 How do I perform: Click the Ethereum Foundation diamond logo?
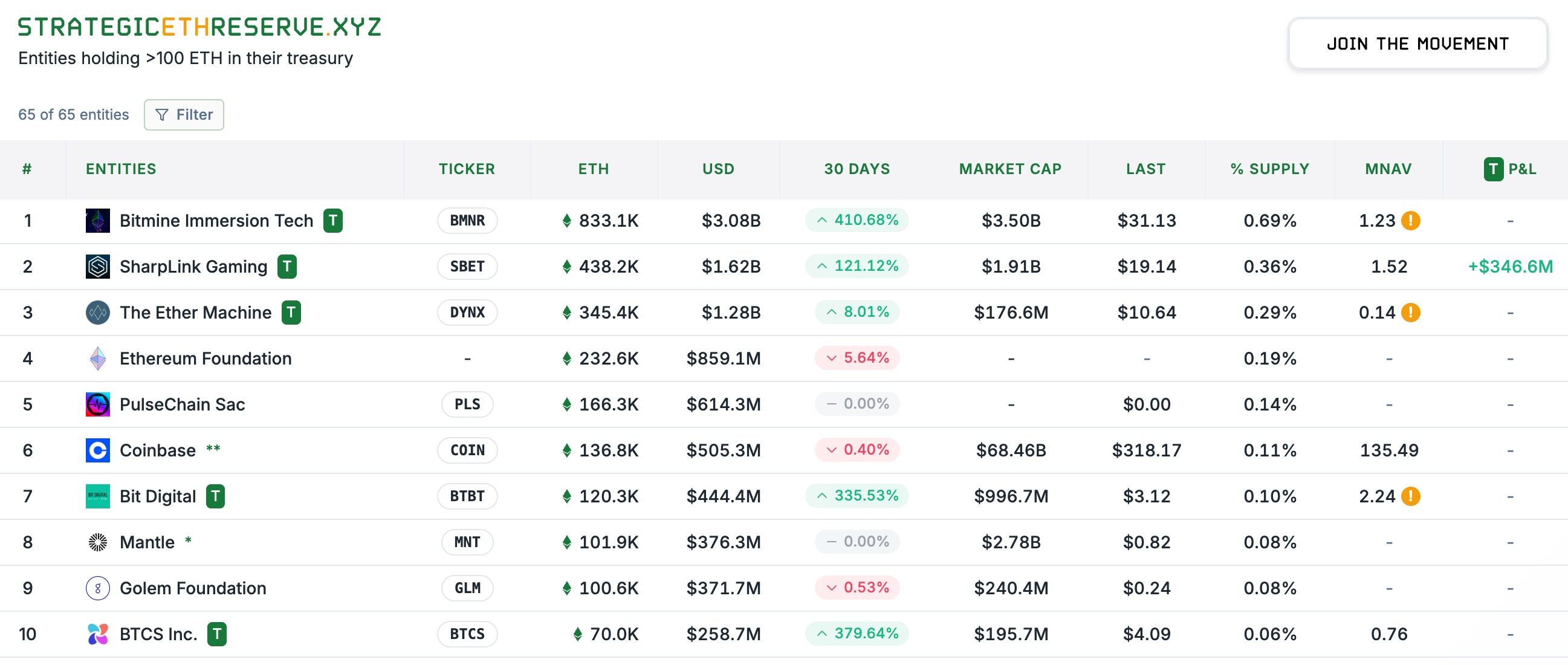[97, 358]
